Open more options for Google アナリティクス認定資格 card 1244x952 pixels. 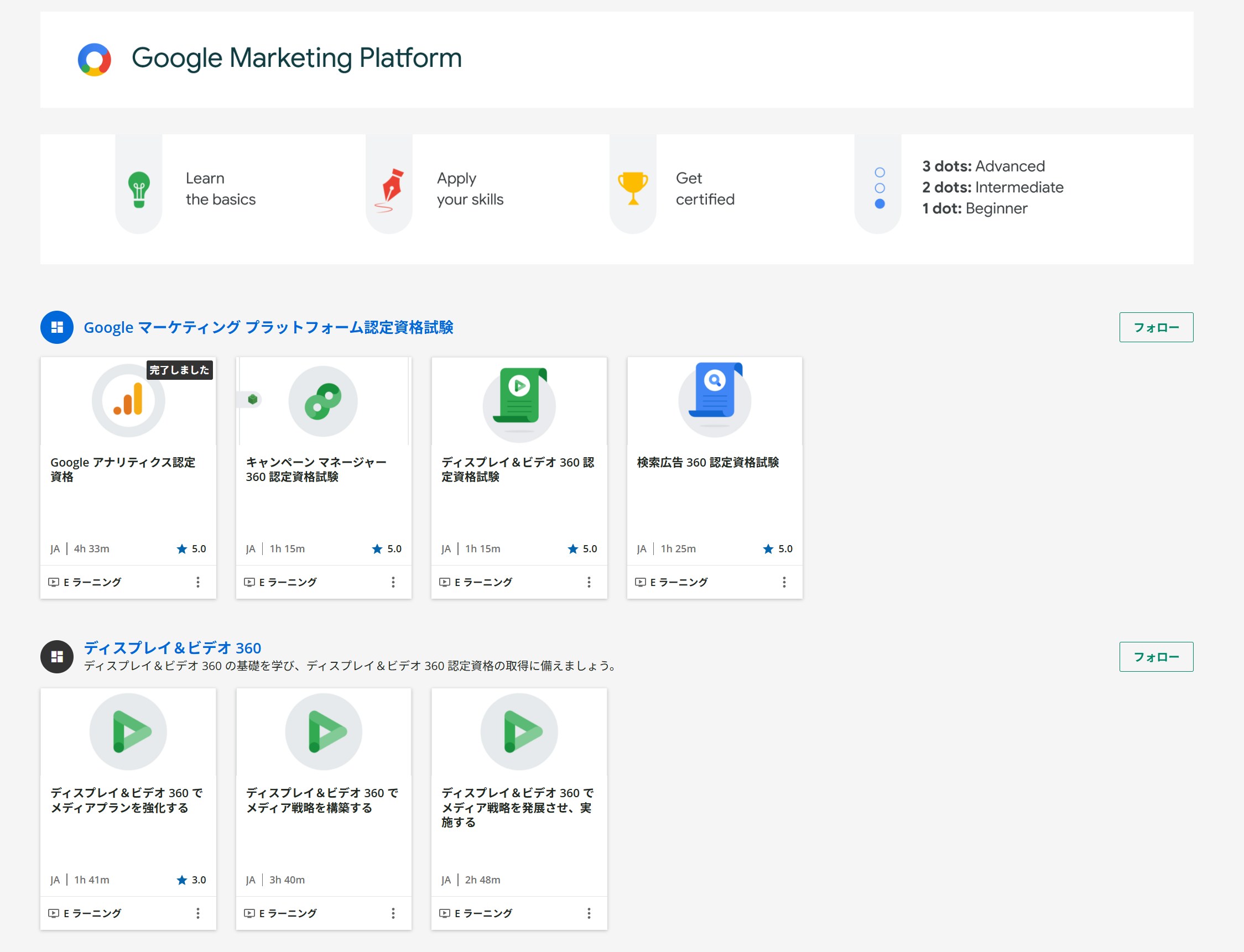(198, 582)
